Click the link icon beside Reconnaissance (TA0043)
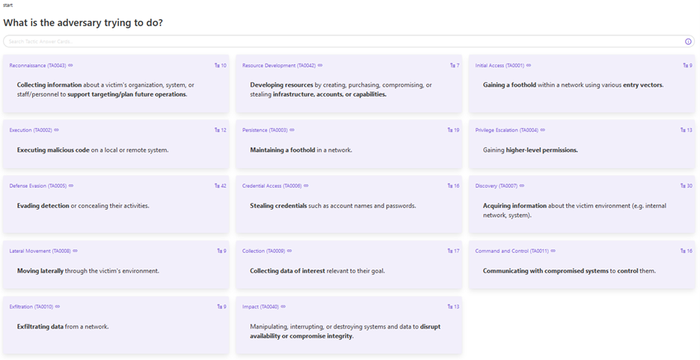The image size is (700, 360). [71, 65]
